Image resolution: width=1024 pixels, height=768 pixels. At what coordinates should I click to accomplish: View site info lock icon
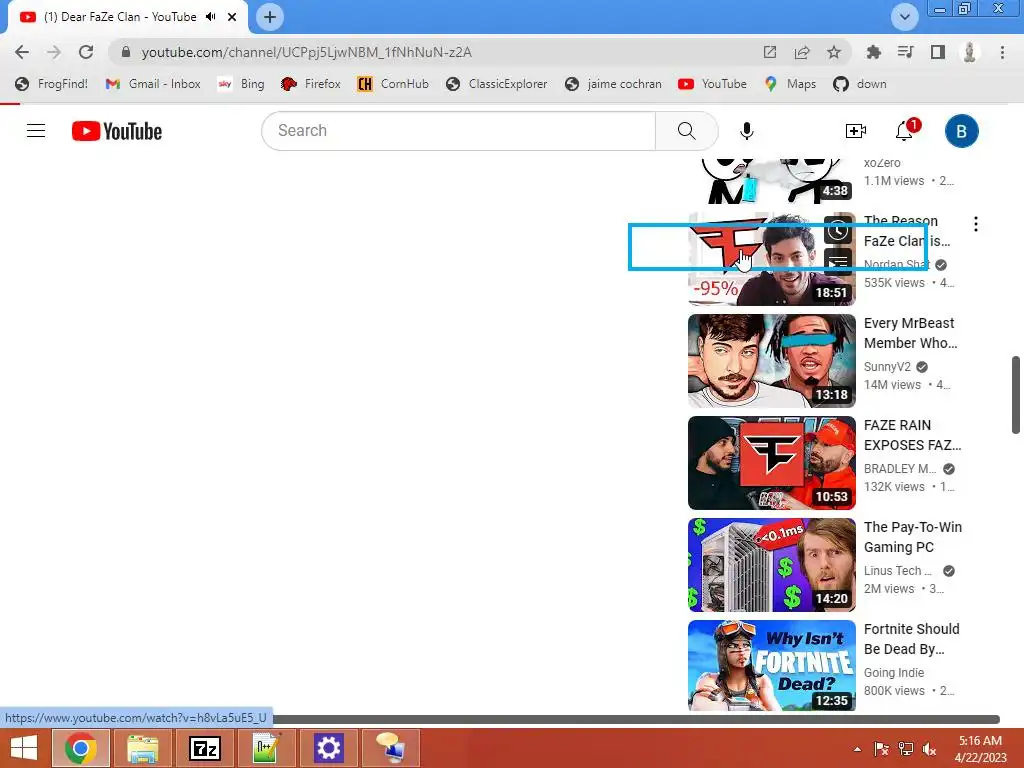pyautogui.click(x=126, y=52)
